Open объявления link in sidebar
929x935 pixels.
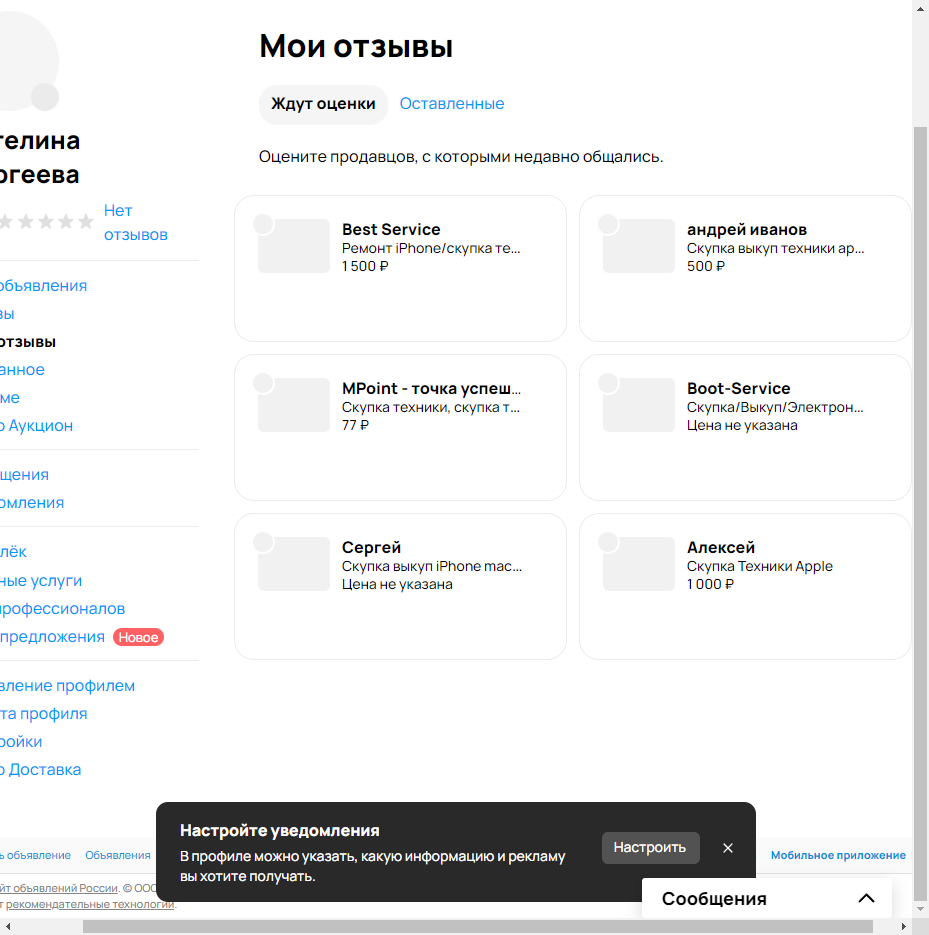[x=43, y=286]
